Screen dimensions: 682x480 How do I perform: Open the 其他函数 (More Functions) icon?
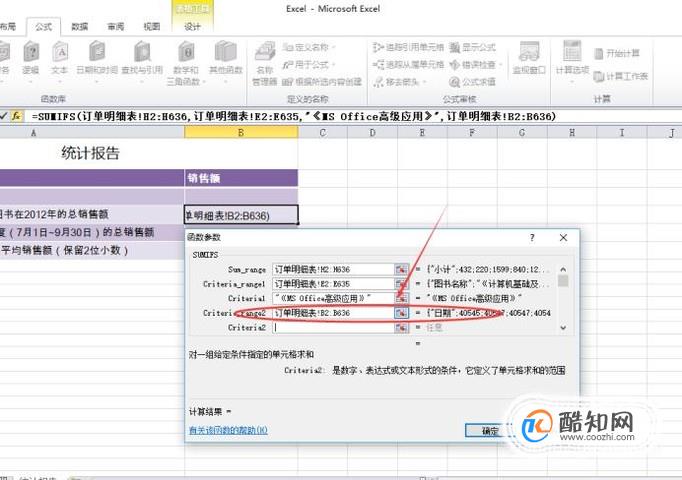(x=225, y=58)
